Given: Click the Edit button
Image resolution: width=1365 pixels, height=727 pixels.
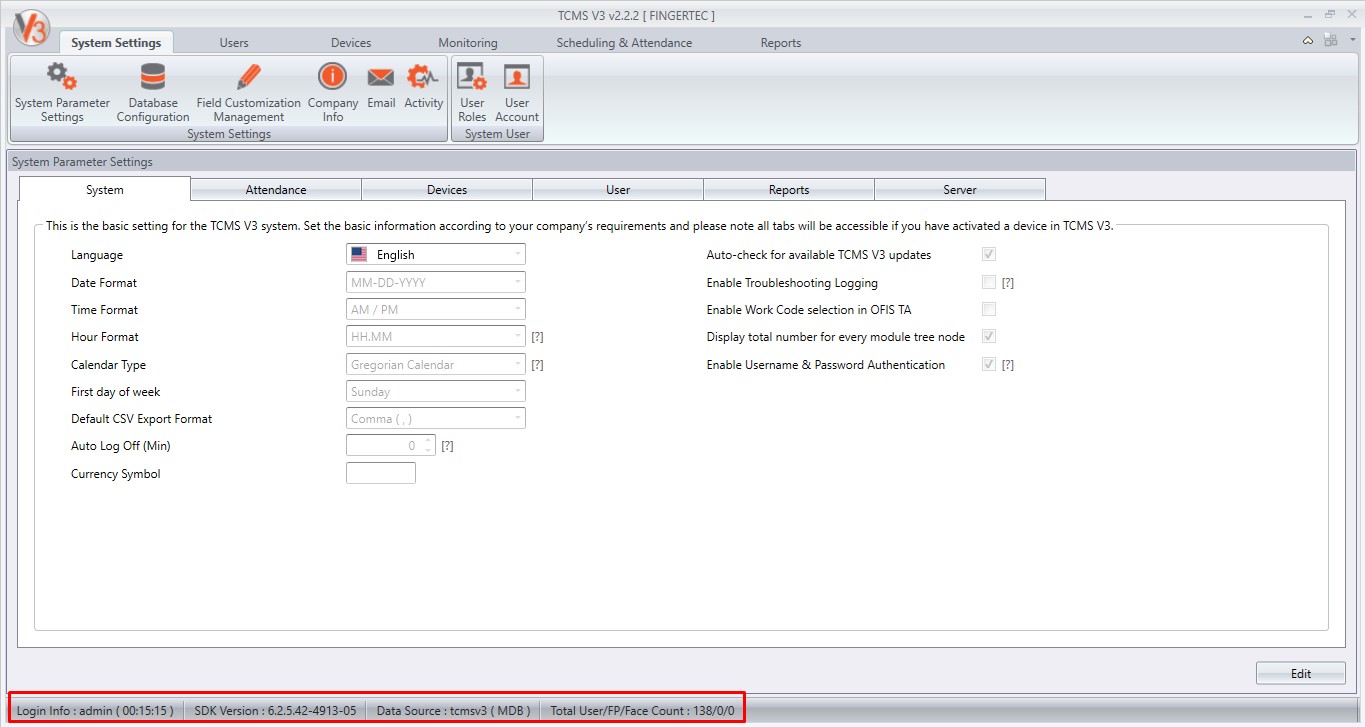Looking at the screenshot, I should tap(1301, 673).
